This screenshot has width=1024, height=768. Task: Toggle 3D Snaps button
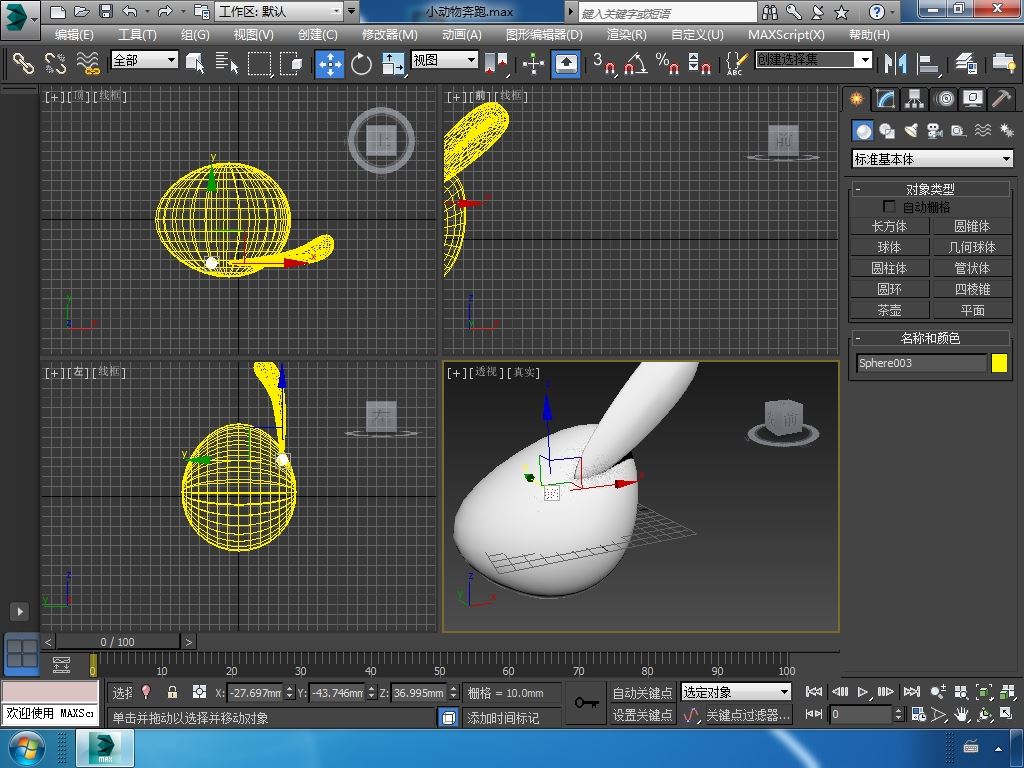point(604,63)
